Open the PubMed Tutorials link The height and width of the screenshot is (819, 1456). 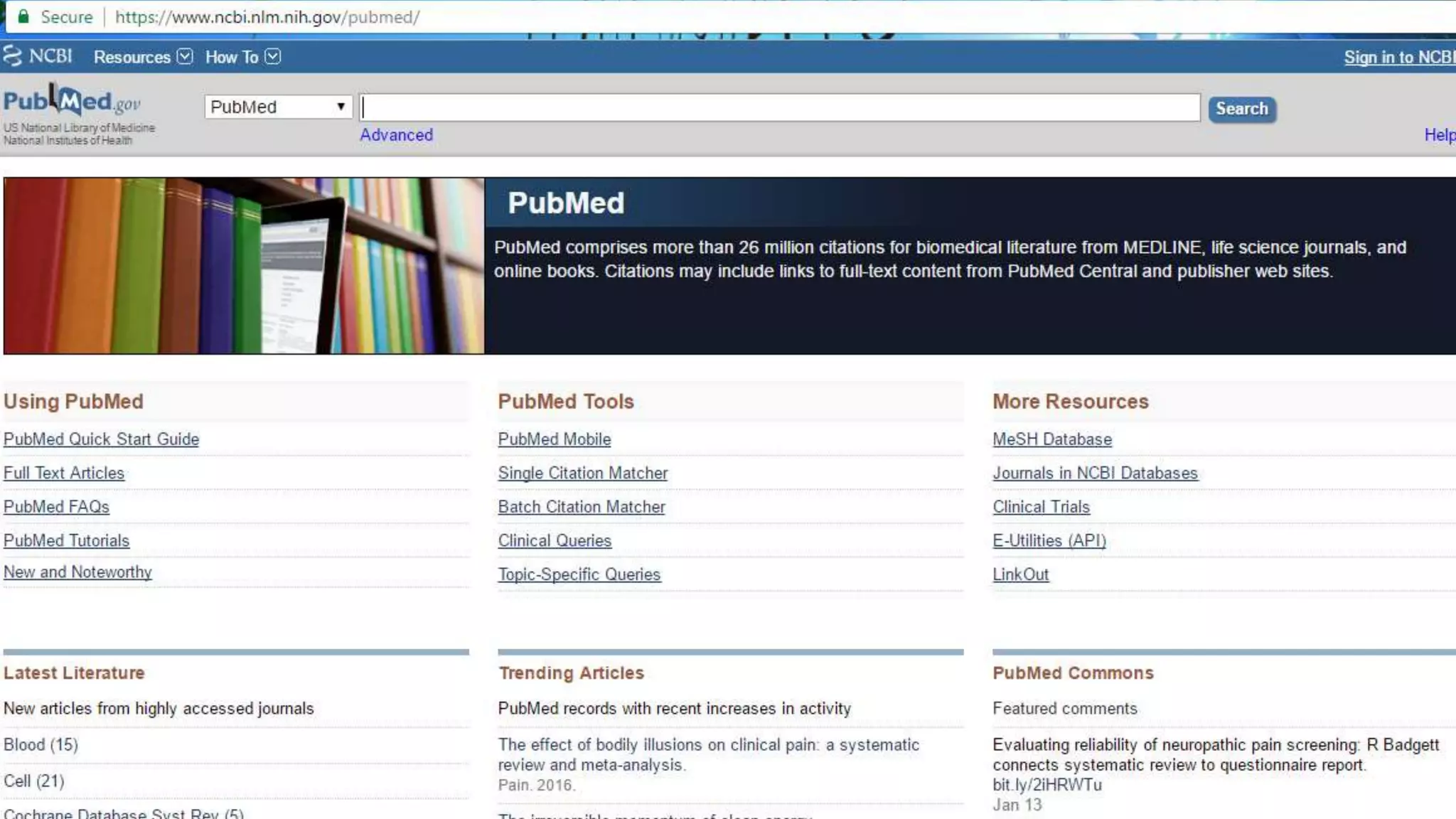pos(66,541)
